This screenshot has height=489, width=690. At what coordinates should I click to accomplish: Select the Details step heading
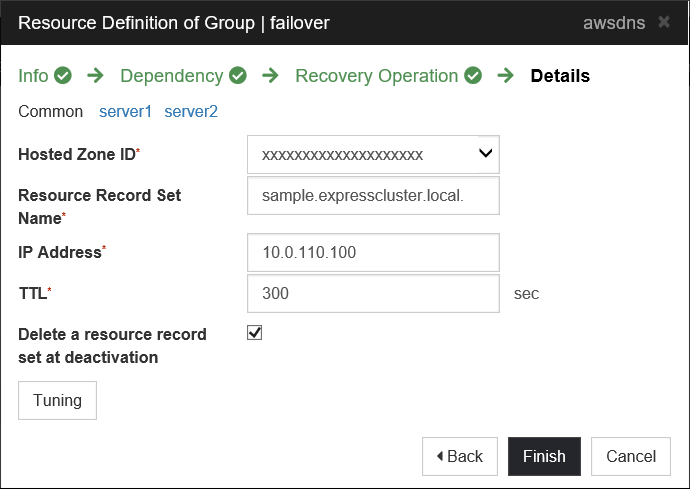[560, 76]
